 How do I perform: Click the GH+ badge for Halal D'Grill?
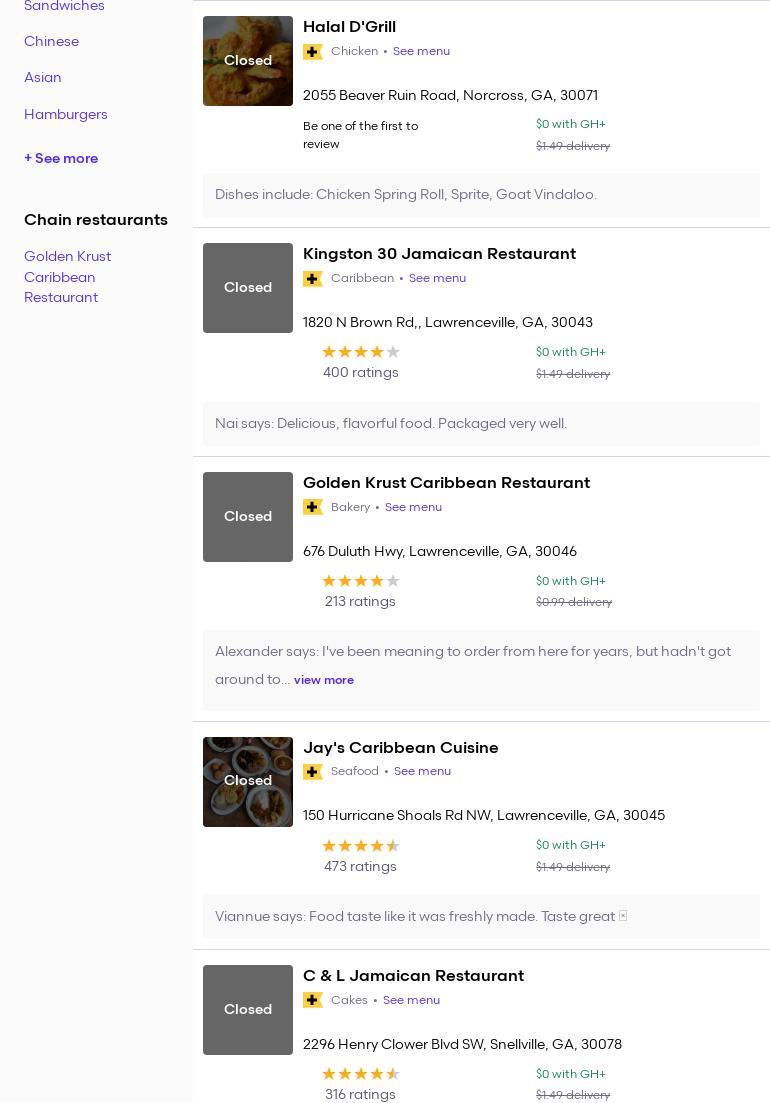click(x=313, y=52)
